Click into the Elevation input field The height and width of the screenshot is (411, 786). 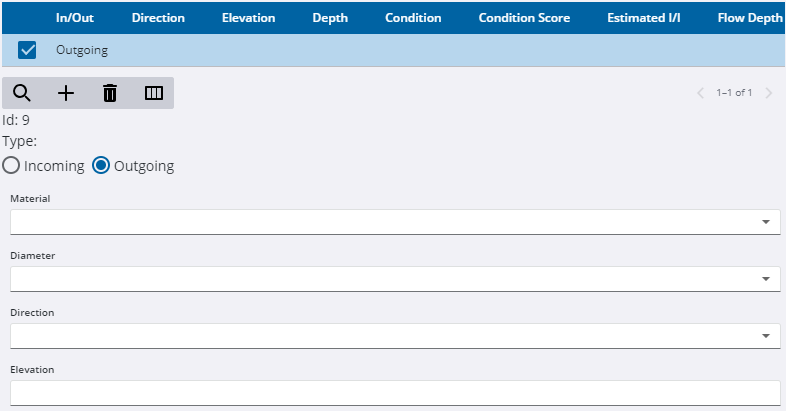(x=394, y=393)
